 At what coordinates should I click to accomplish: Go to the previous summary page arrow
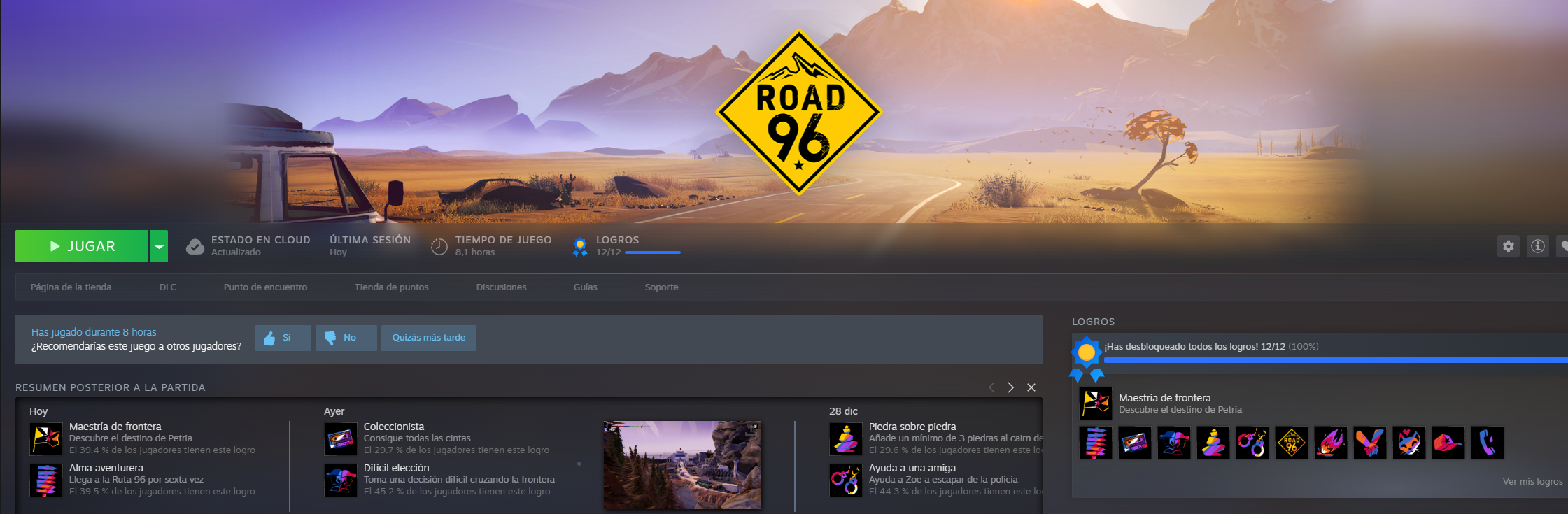pos(991,387)
